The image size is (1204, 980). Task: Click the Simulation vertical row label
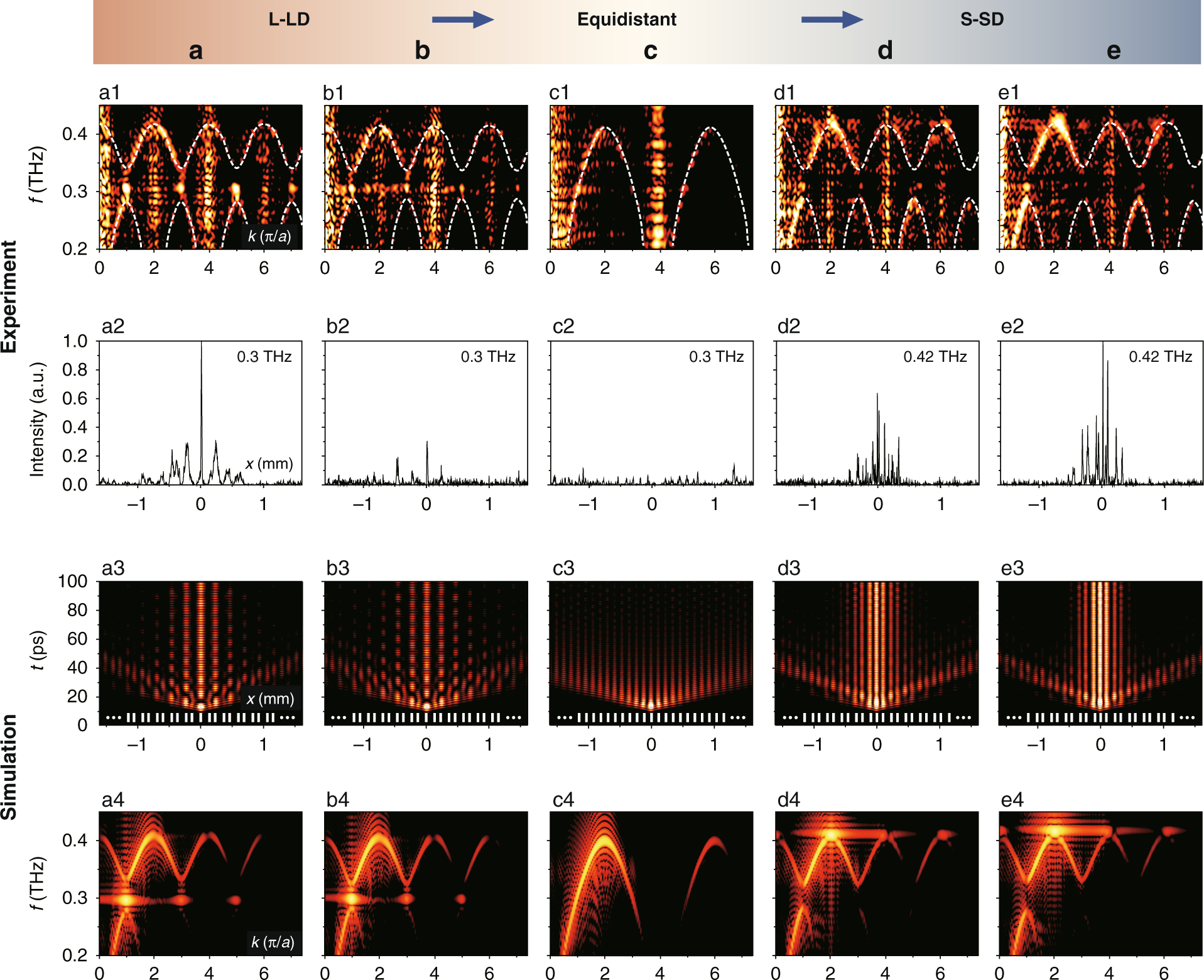(9, 766)
